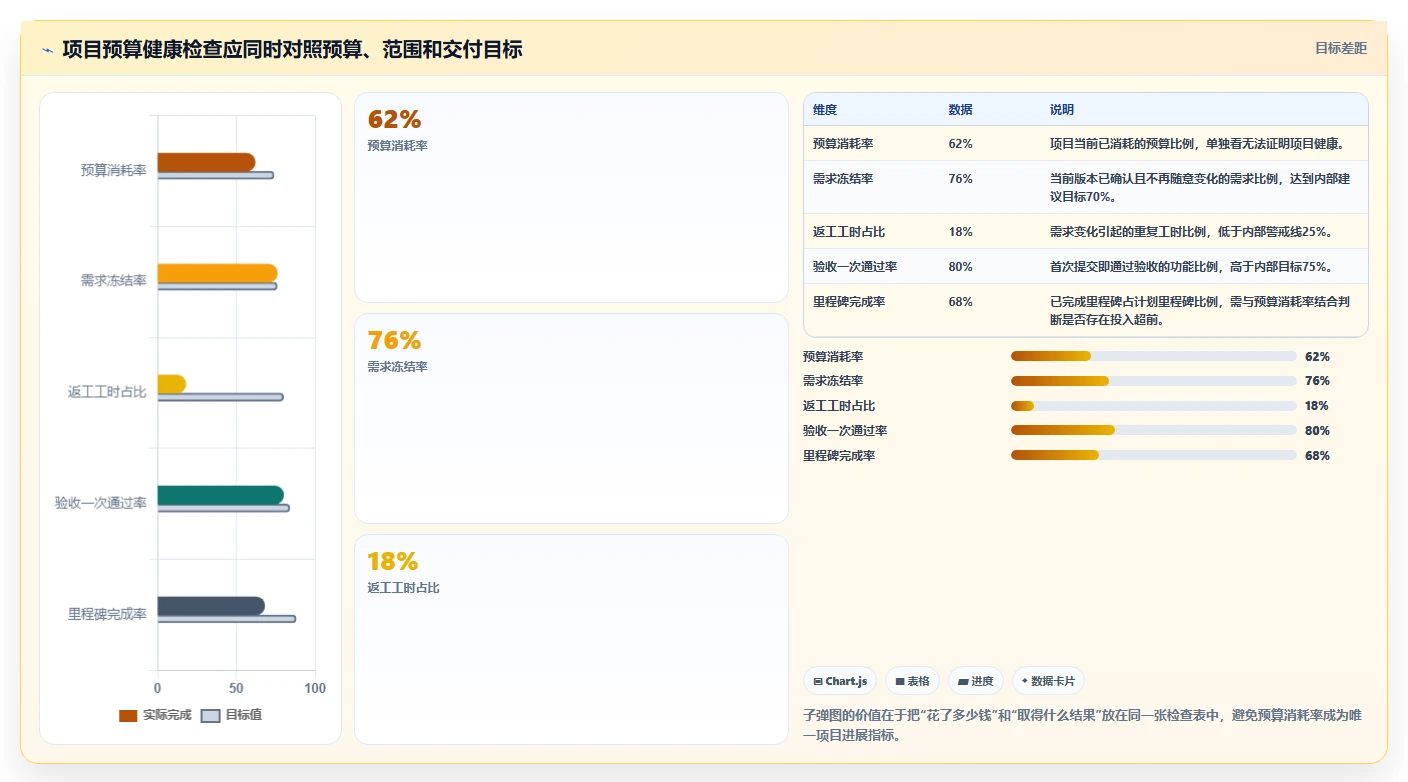
Task: Click the description mentioning 内部警戒线25%
Action: coord(1191,232)
